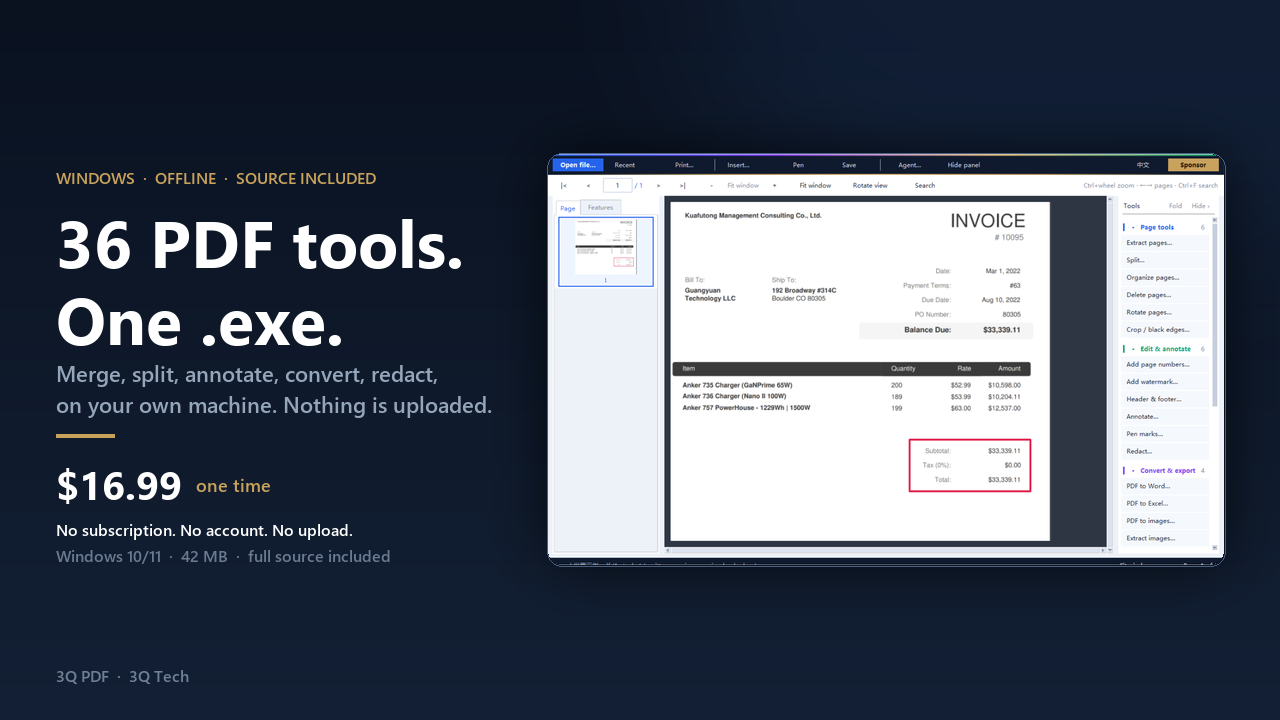Image resolution: width=1280 pixels, height=720 pixels.
Task: Open PDF to Word... converter
Action: pos(1165,486)
